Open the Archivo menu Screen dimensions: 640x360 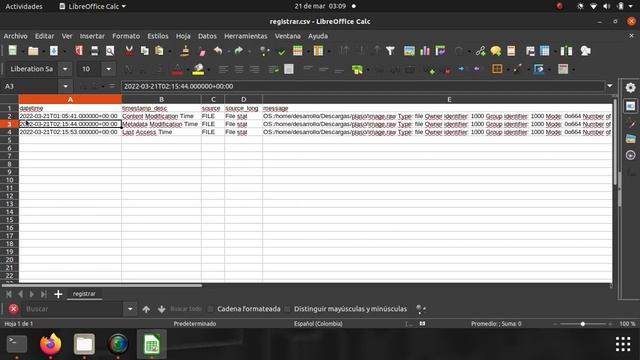tap(16, 36)
